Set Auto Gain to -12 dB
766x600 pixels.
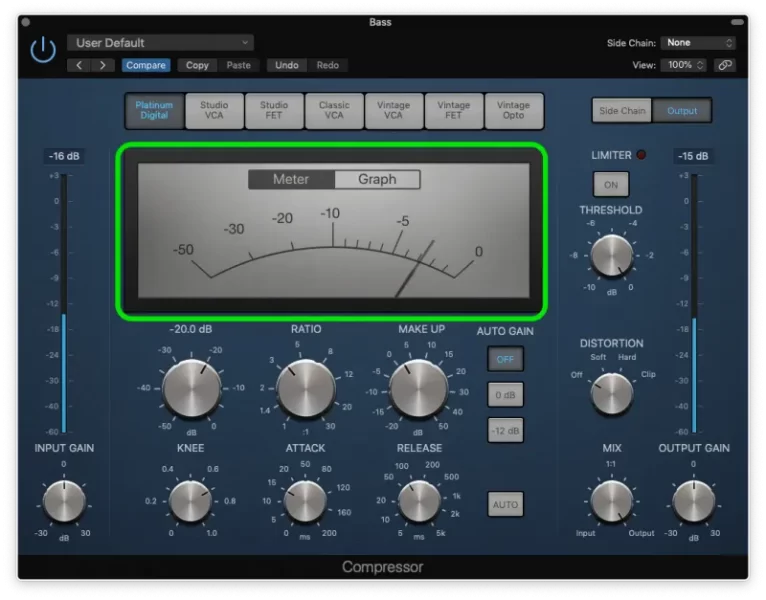click(505, 431)
